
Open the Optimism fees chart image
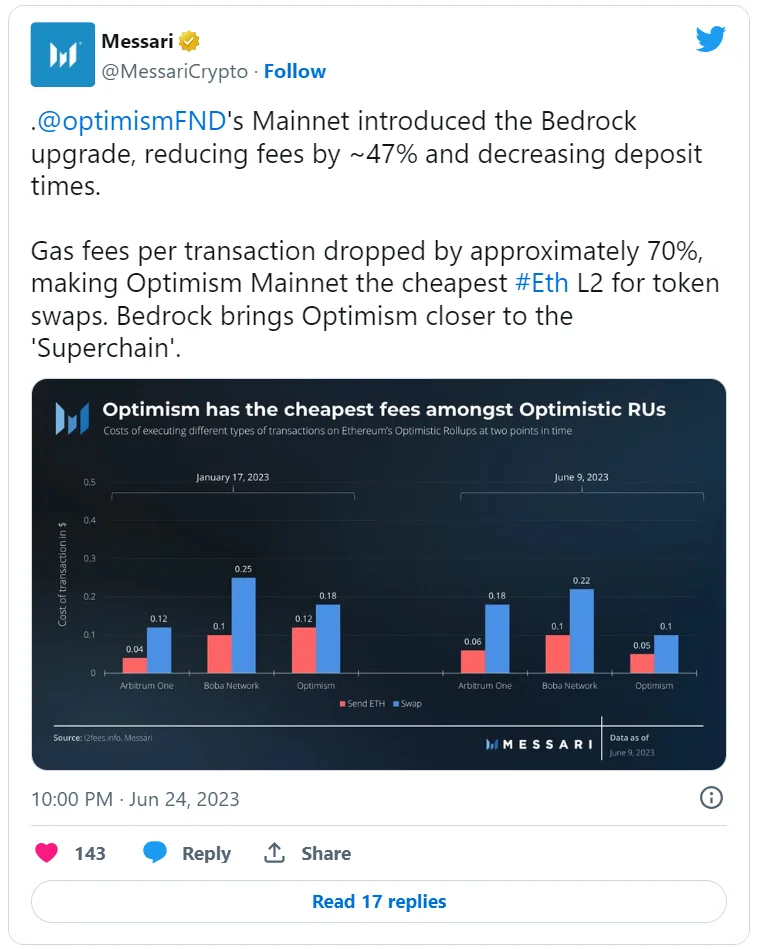pos(379,575)
